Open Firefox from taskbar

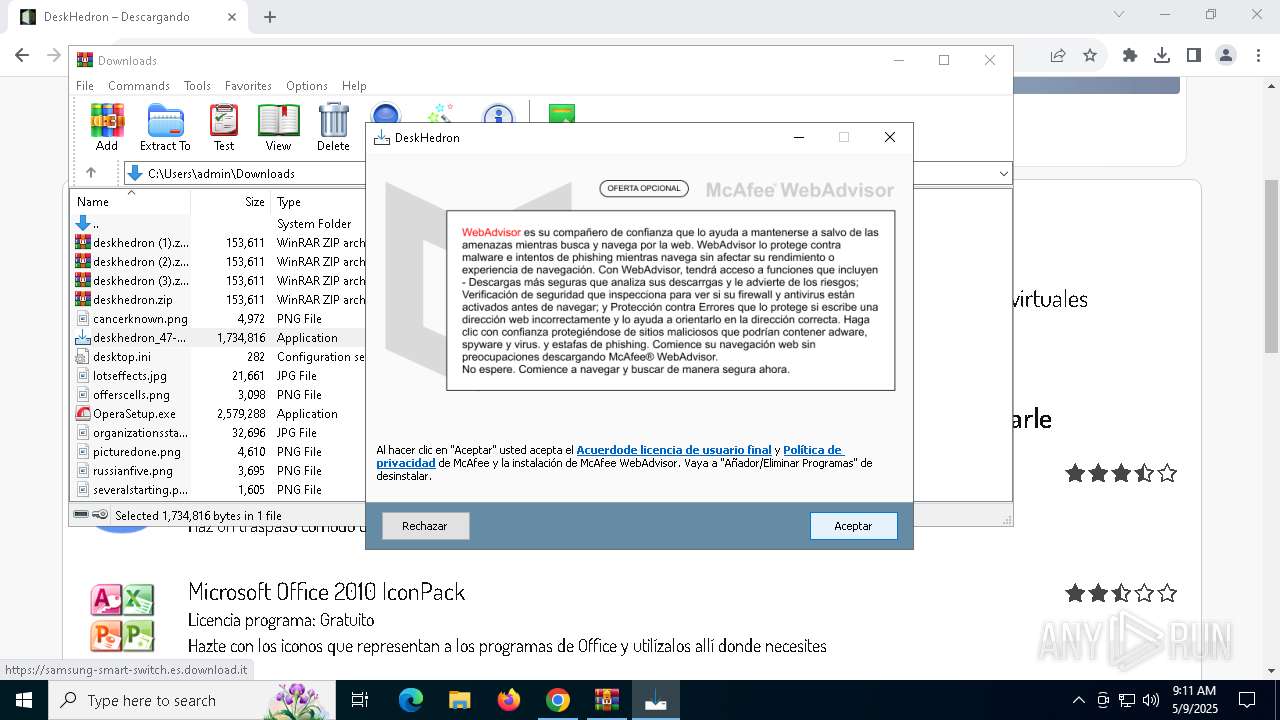tap(509, 700)
